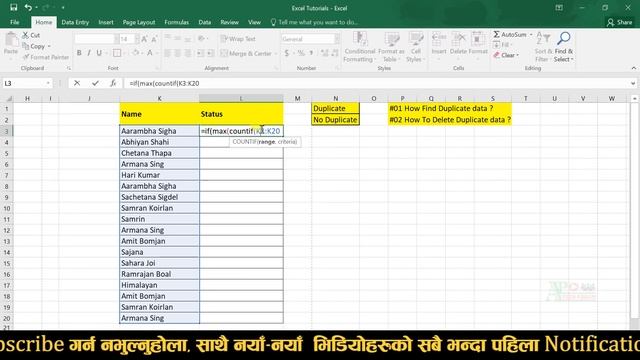Switch to the Page Layout tab
640x360 pixels.
click(139, 22)
